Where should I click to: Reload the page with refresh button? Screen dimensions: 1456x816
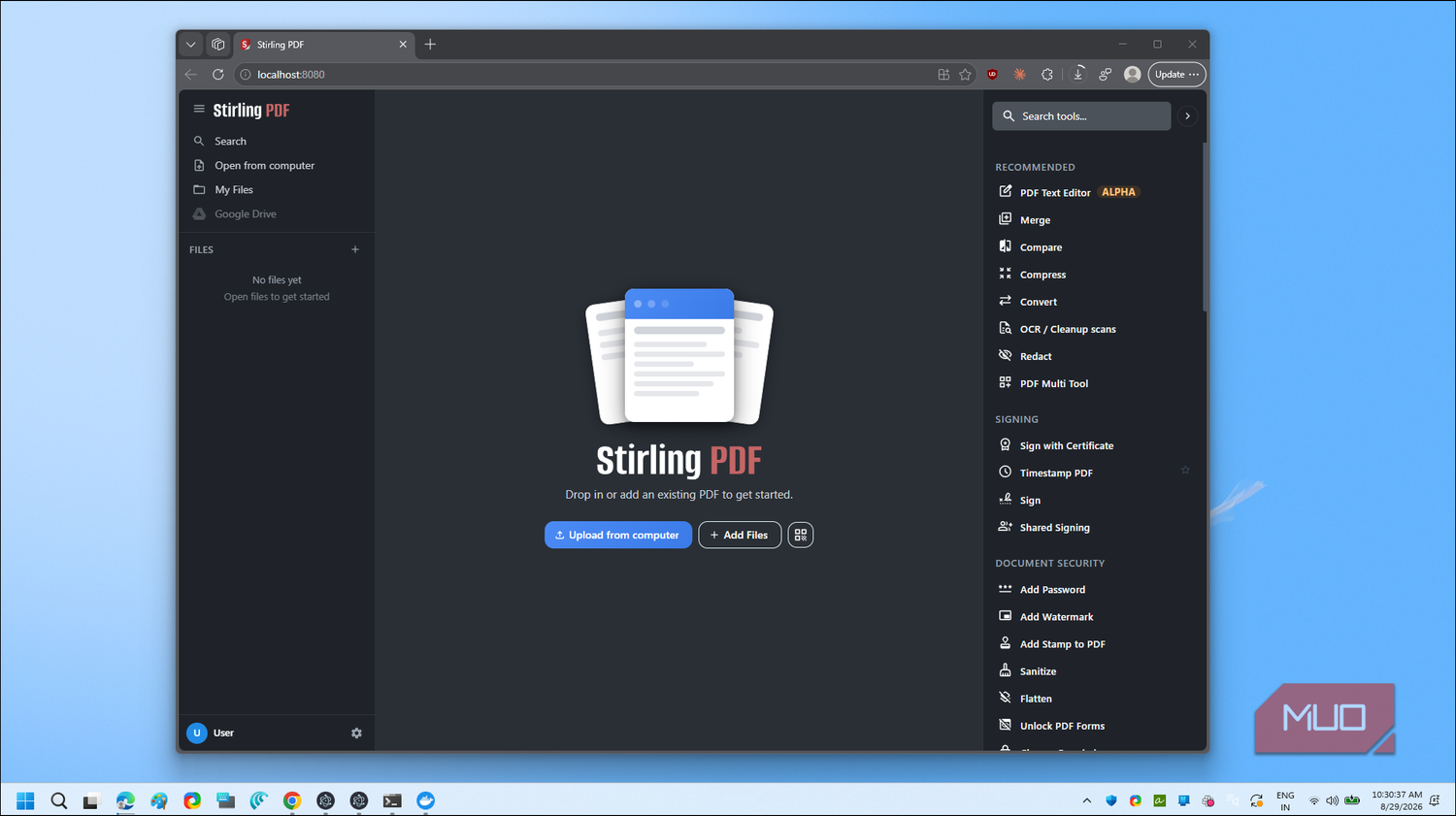218,74
